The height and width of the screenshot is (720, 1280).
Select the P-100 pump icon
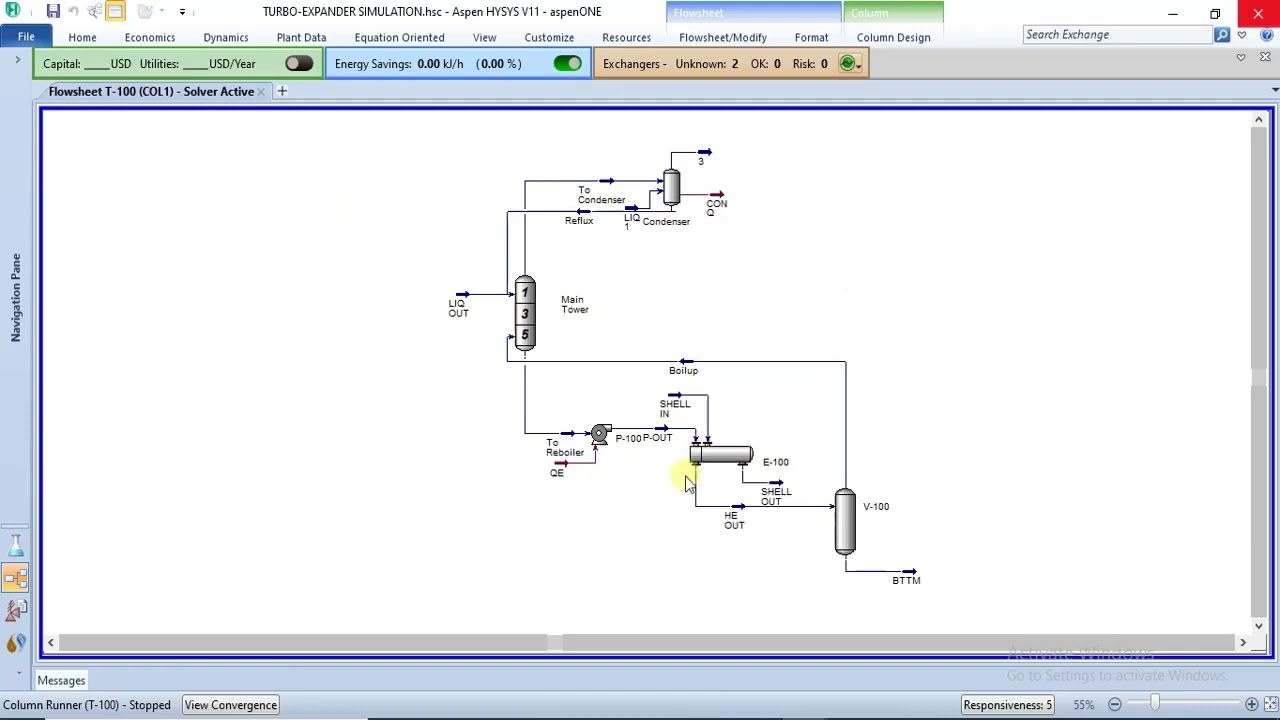600,434
